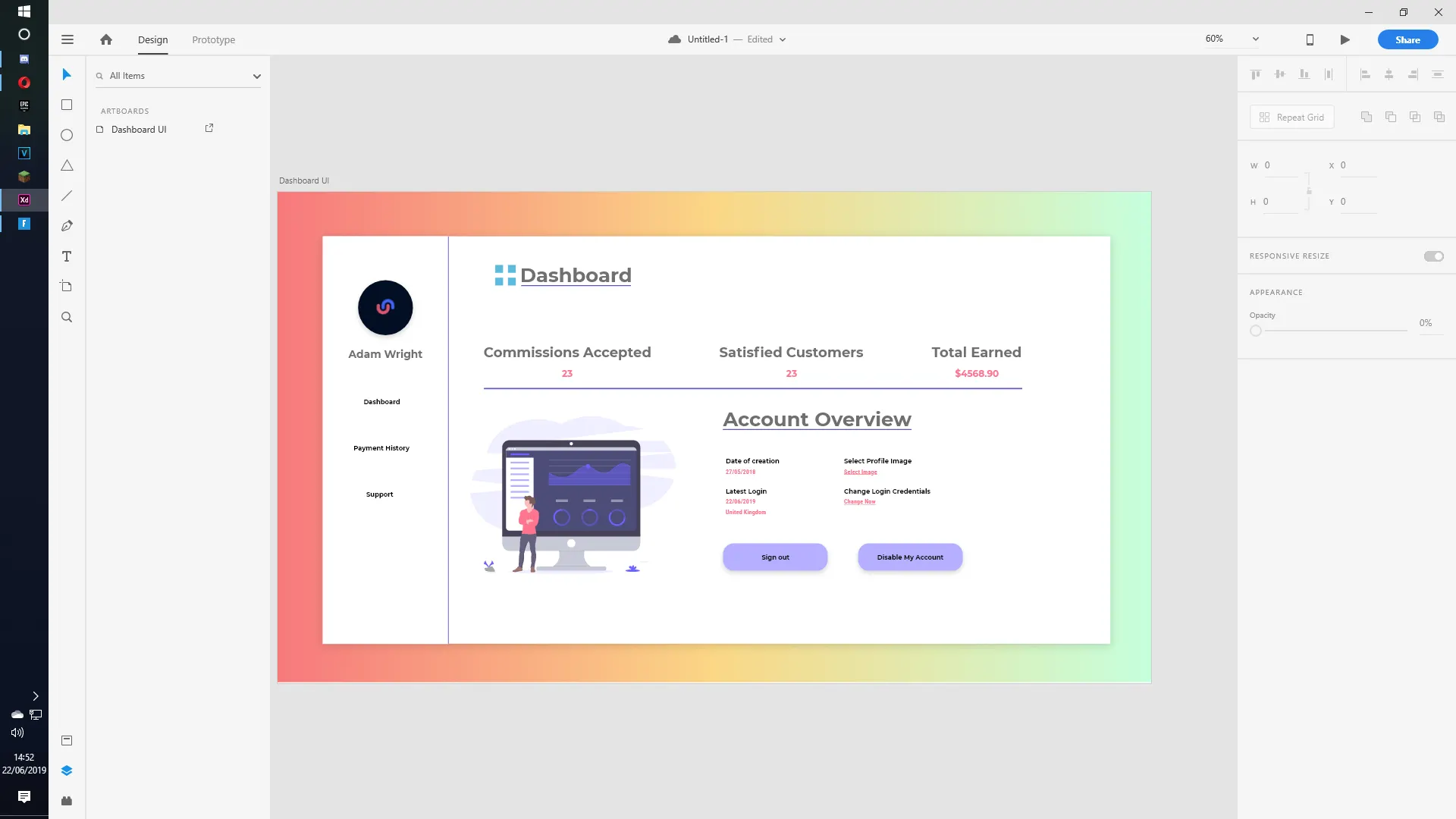
Task: Open the 60% zoom level dropdown
Action: pyautogui.click(x=1255, y=39)
